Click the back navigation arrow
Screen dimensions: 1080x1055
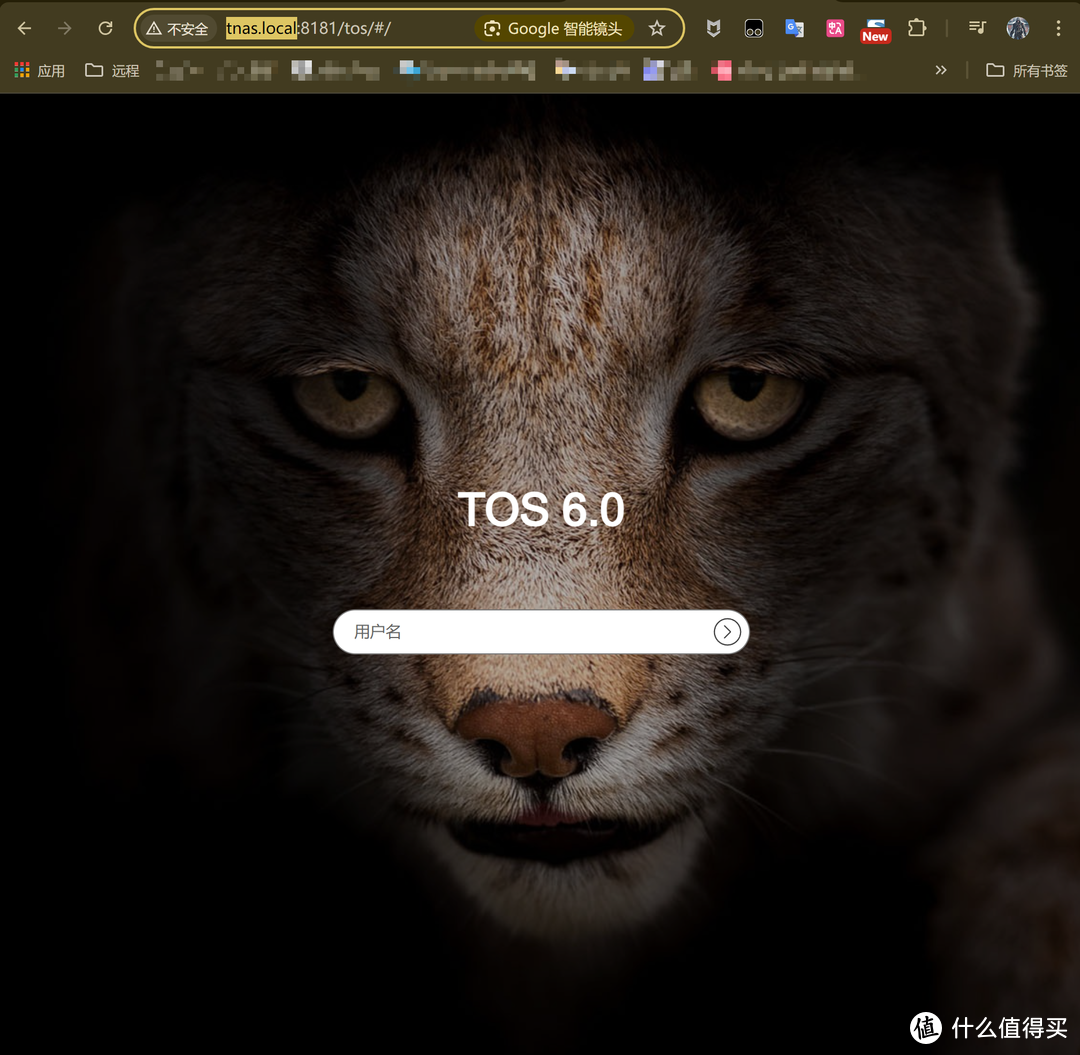tap(25, 29)
